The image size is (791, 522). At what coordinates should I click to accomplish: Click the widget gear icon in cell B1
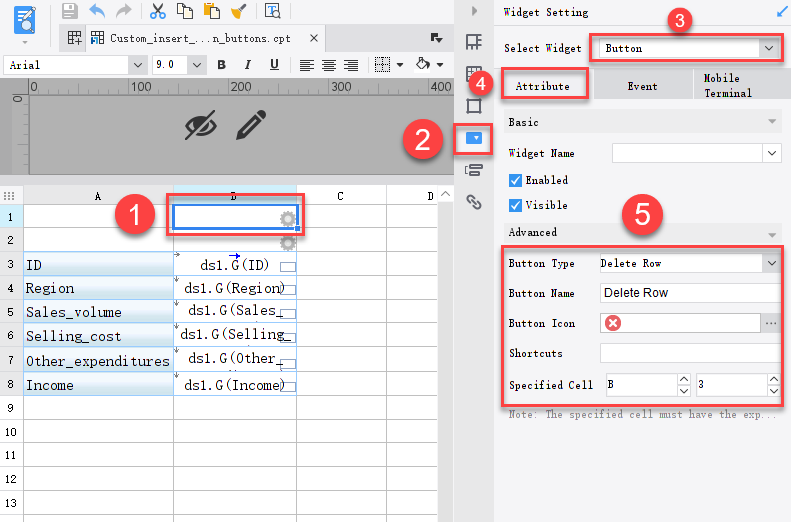point(288,219)
